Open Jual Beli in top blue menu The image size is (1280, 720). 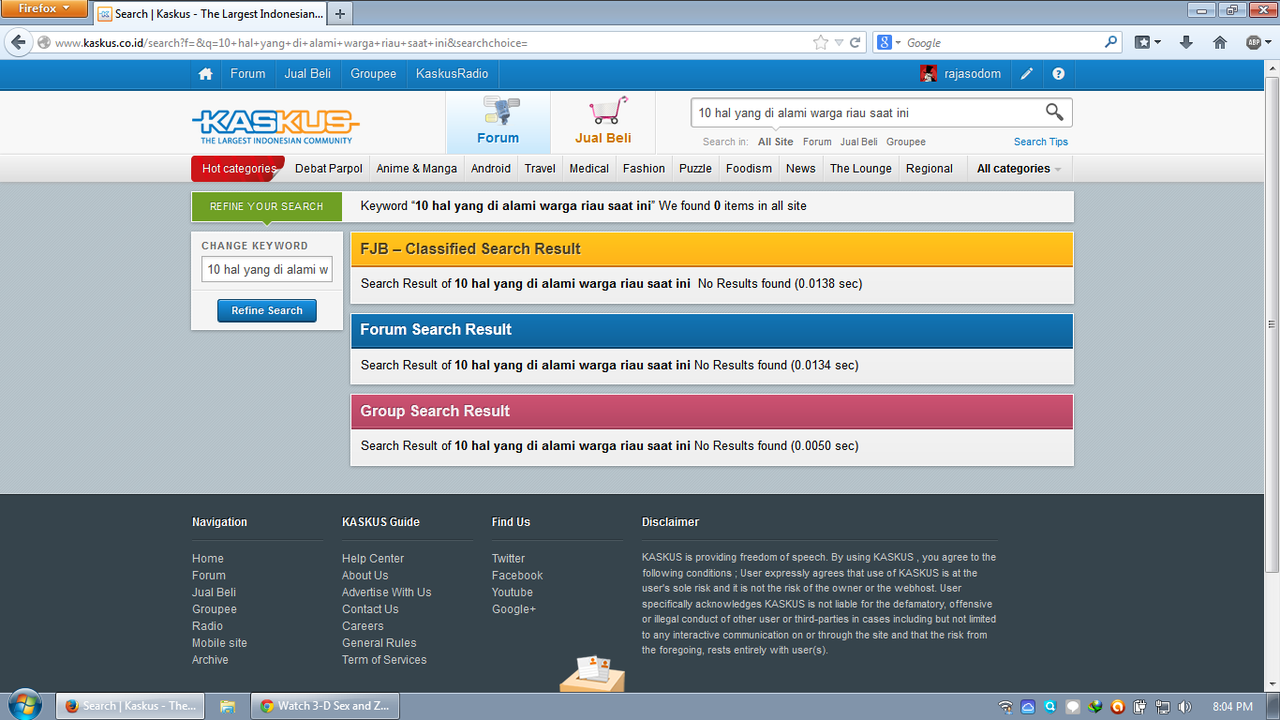click(308, 74)
